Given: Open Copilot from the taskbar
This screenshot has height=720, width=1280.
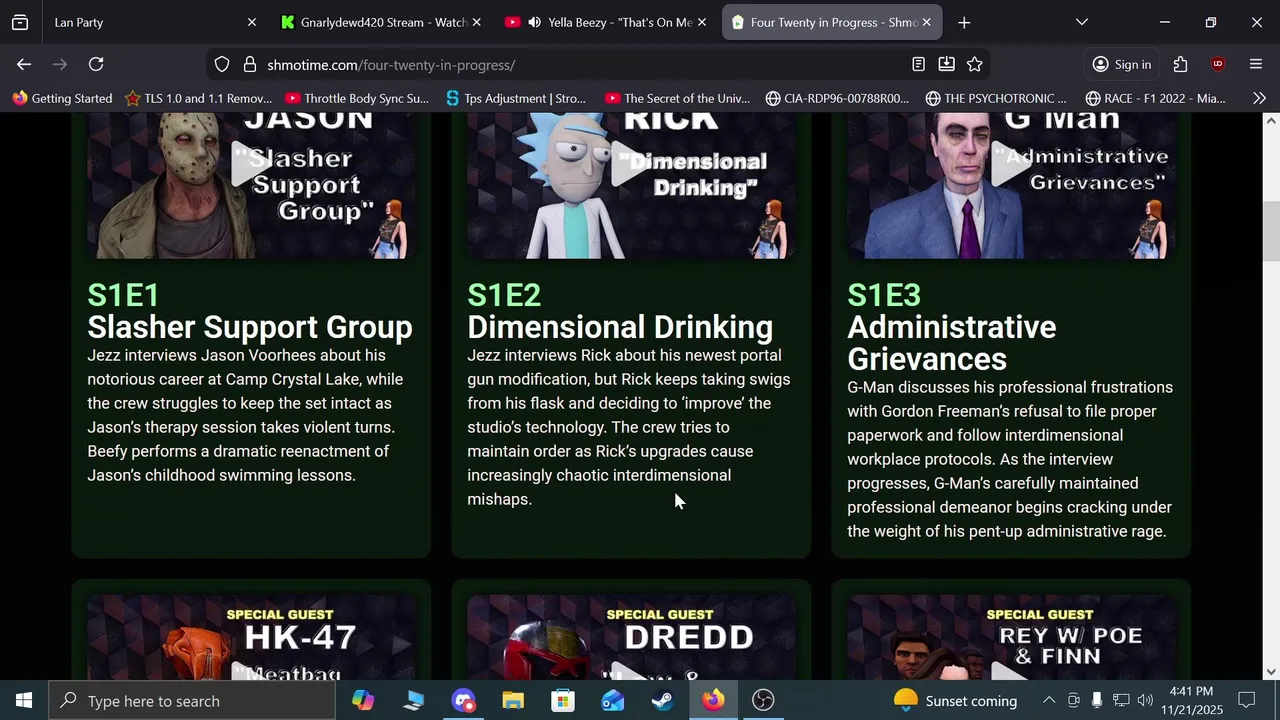Looking at the screenshot, I should 363,700.
